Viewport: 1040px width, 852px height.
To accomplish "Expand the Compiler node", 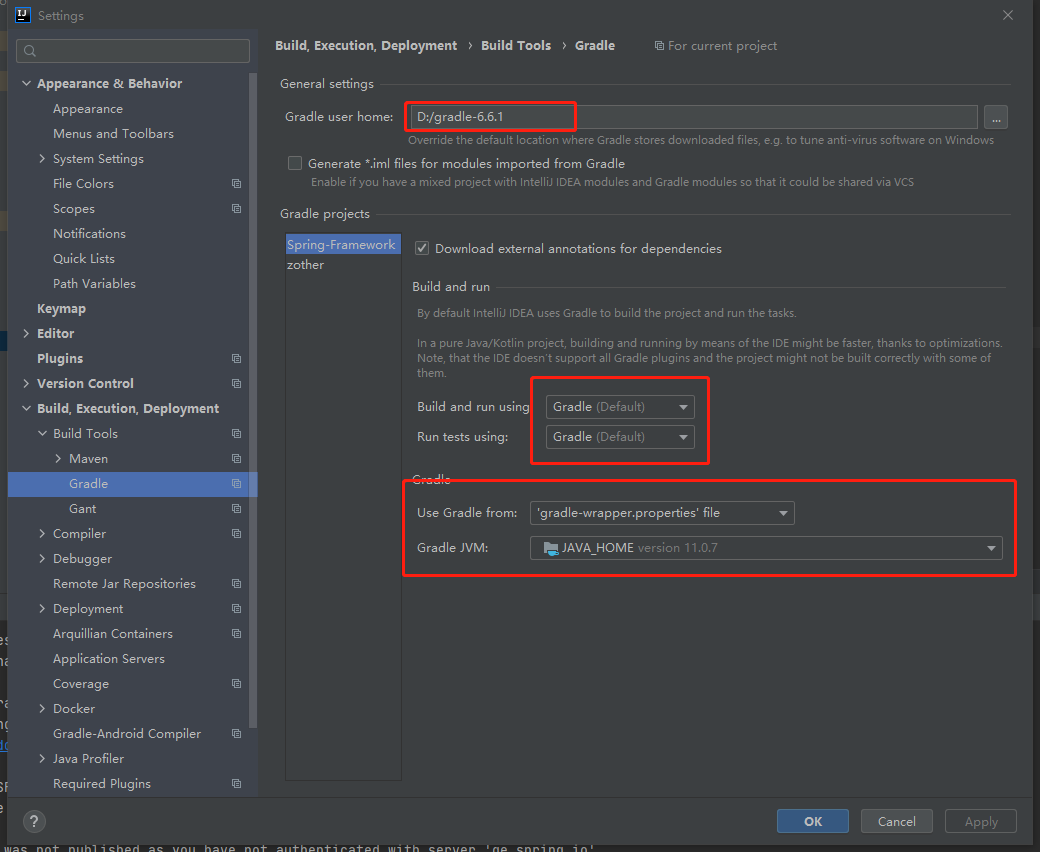I will 42,534.
